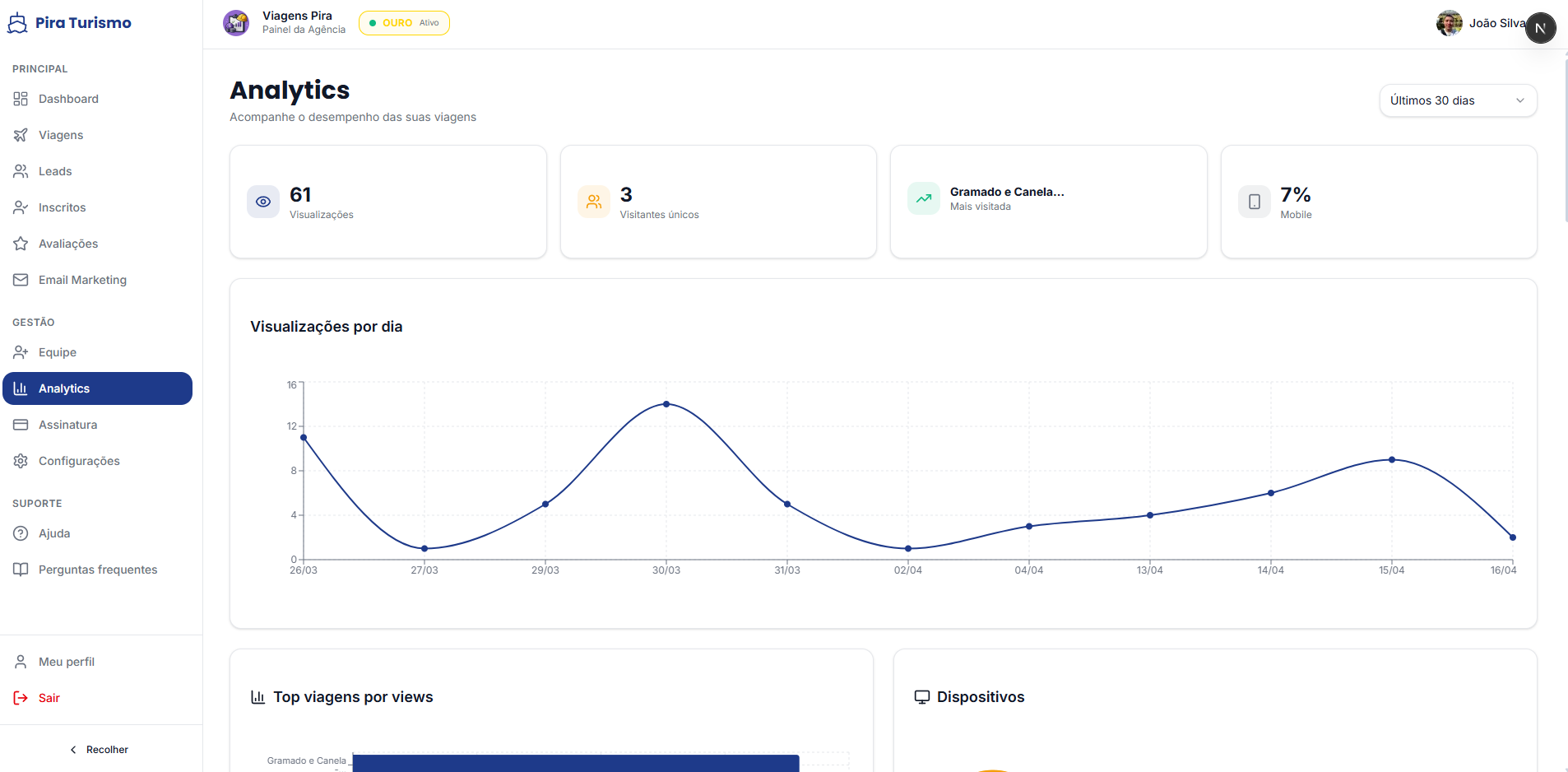Click the Dashboard grid icon in sidebar
Viewport: 1568px width, 772px height.
[x=21, y=99]
